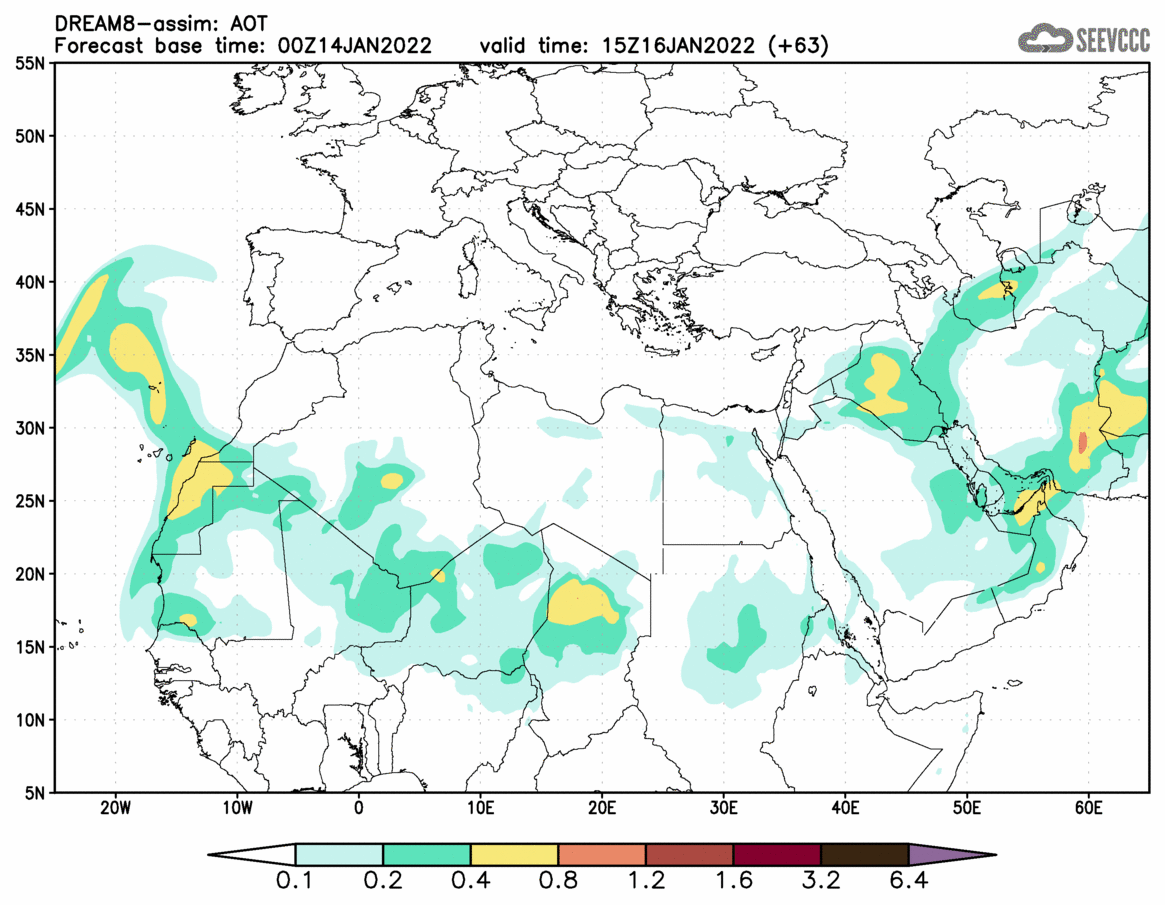The height and width of the screenshot is (905, 1165).
Task: Click the "40N" latitude label
Action: (x=30, y=282)
